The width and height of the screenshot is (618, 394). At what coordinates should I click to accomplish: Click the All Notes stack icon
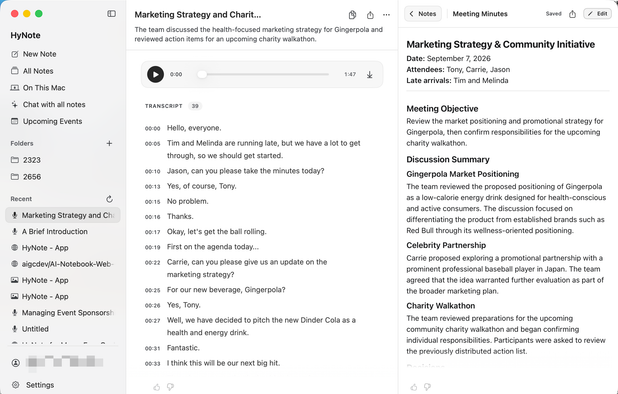coord(15,71)
